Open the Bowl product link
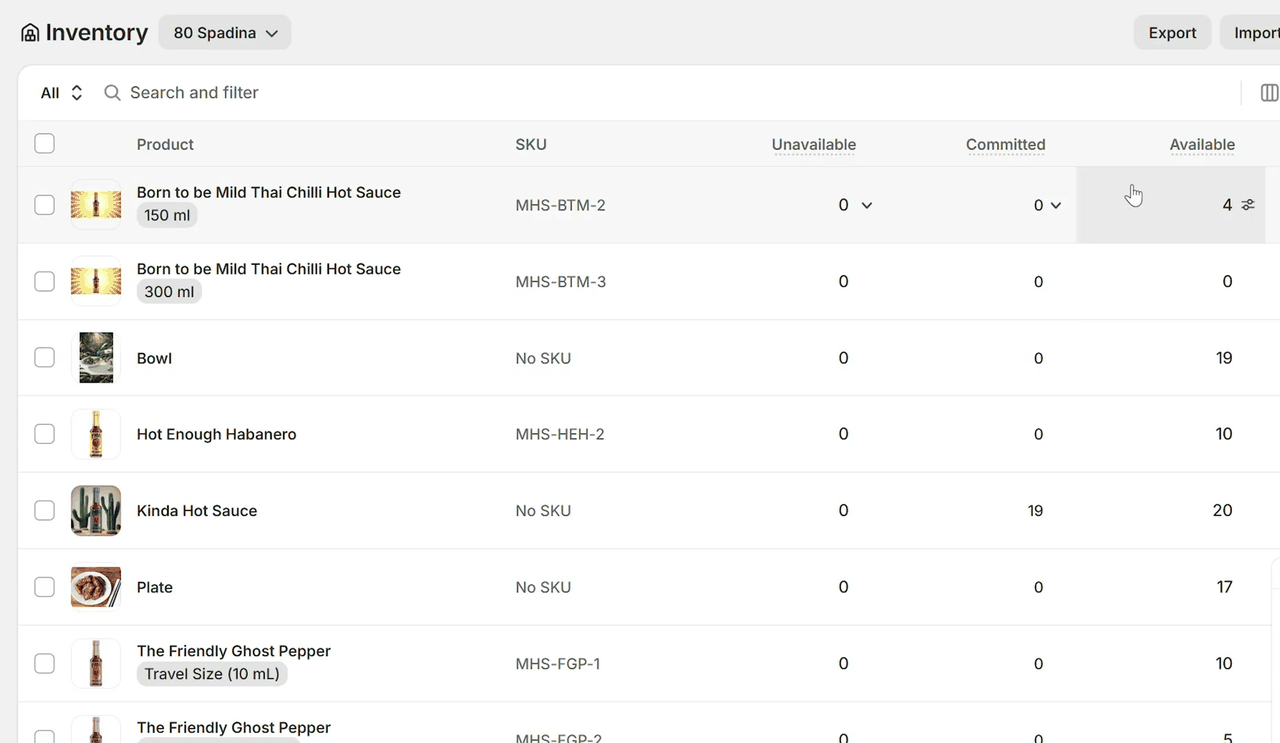 tap(154, 358)
